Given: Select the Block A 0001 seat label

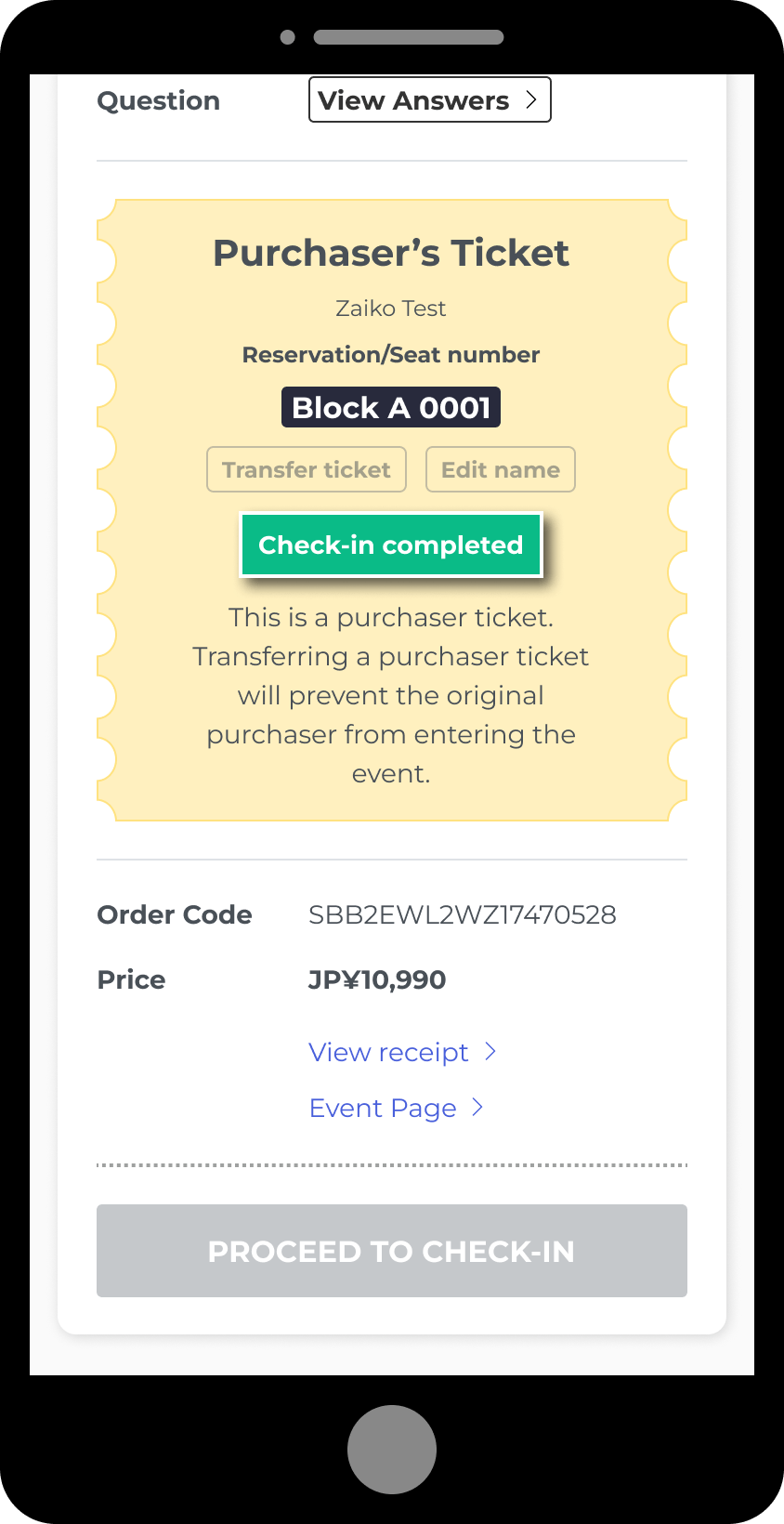Looking at the screenshot, I should click(391, 407).
